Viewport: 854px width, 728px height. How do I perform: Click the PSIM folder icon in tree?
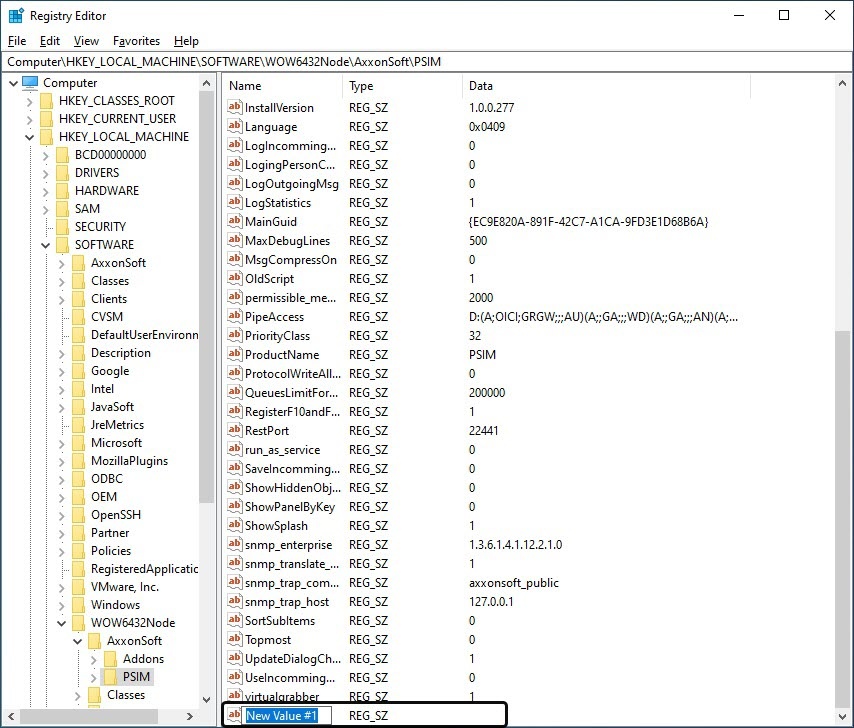(110, 677)
